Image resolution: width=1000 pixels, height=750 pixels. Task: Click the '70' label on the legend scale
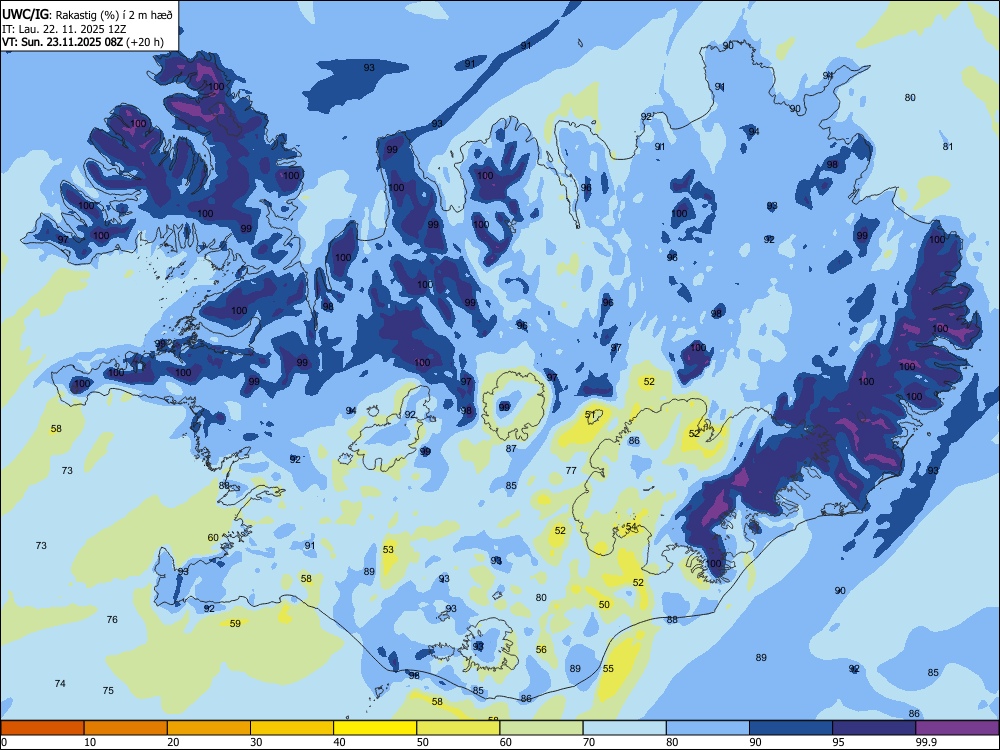pyautogui.click(x=589, y=742)
